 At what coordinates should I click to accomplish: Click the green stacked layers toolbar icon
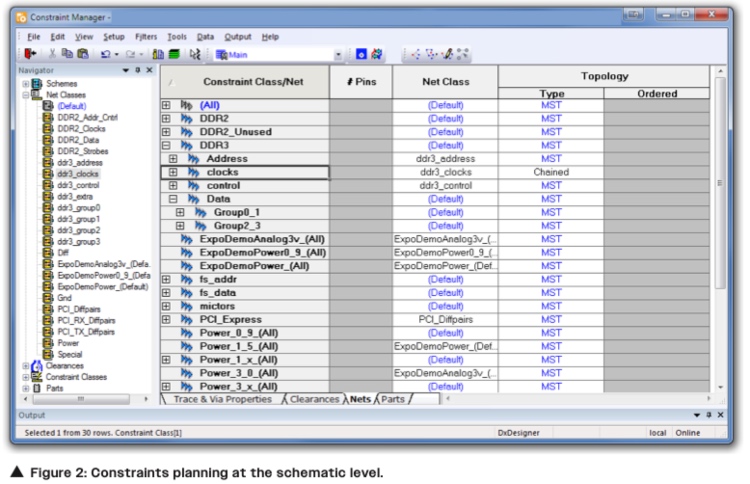(174, 54)
